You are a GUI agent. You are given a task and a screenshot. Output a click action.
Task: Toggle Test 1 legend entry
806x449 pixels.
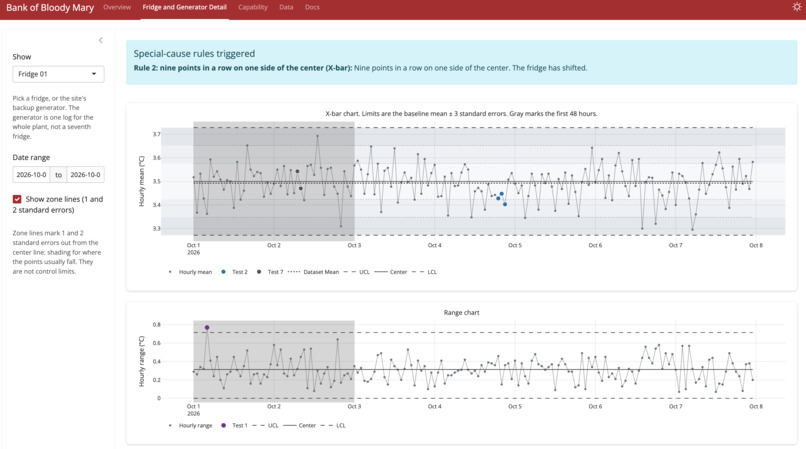[234, 425]
